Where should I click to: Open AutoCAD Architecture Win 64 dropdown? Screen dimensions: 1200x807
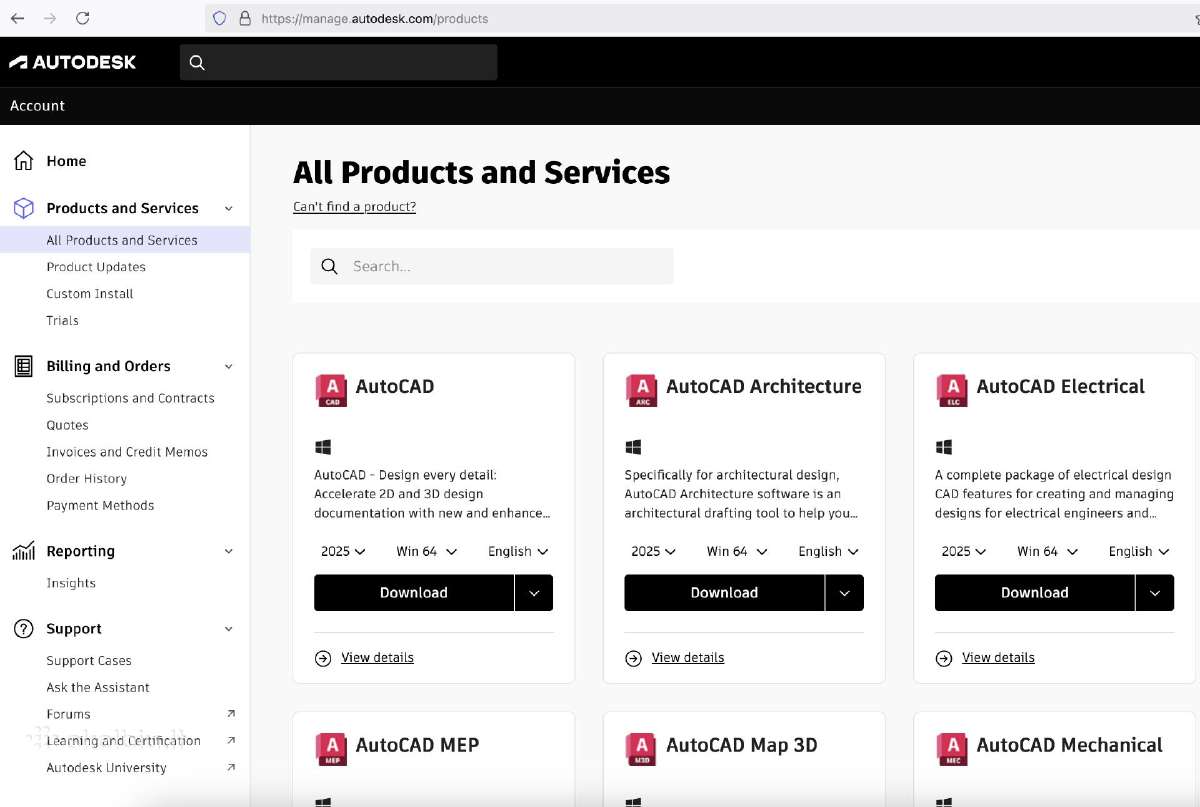737,551
